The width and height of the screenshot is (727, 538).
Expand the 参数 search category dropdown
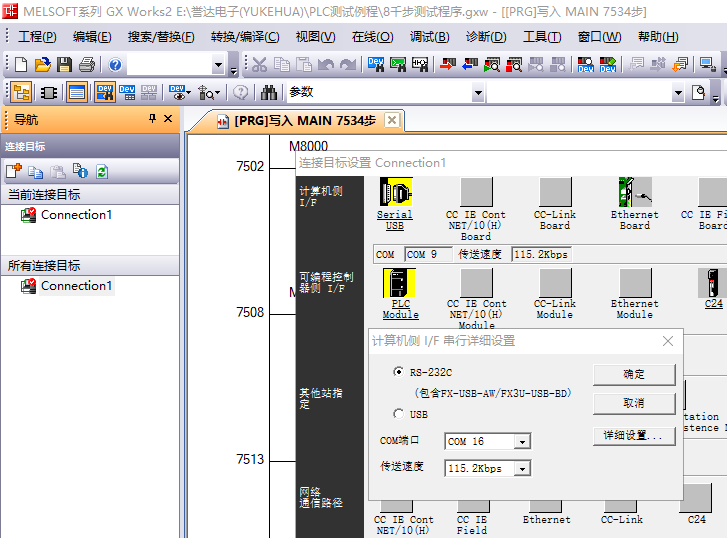[x=478, y=93]
